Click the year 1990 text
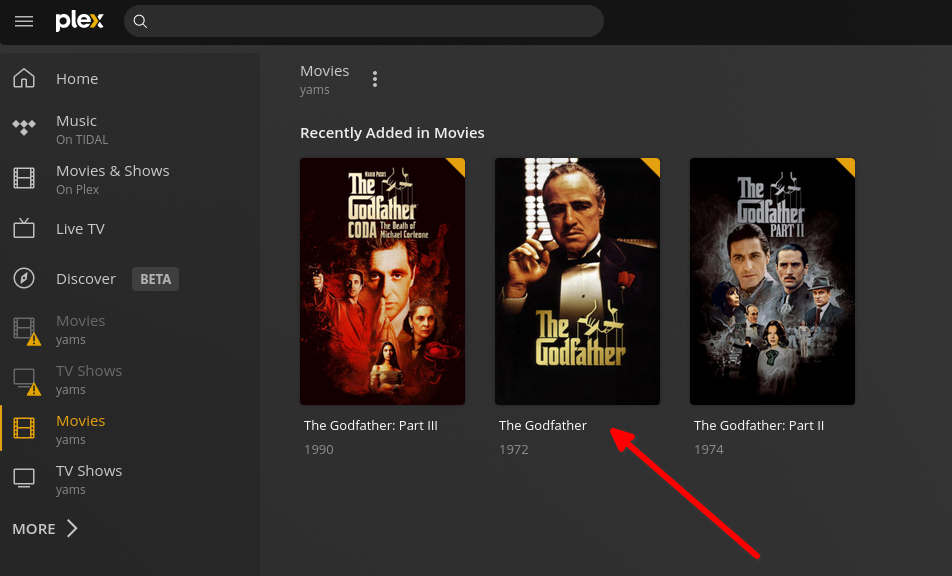Viewport: 952px width, 576px height. (x=319, y=450)
